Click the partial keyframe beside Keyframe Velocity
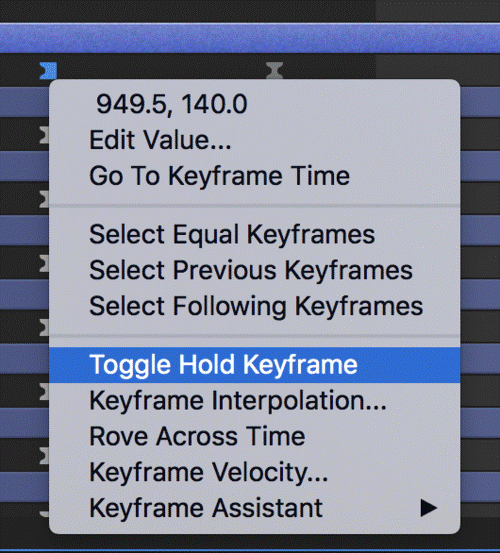The width and height of the screenshot is (500, 553). point(44,456)
